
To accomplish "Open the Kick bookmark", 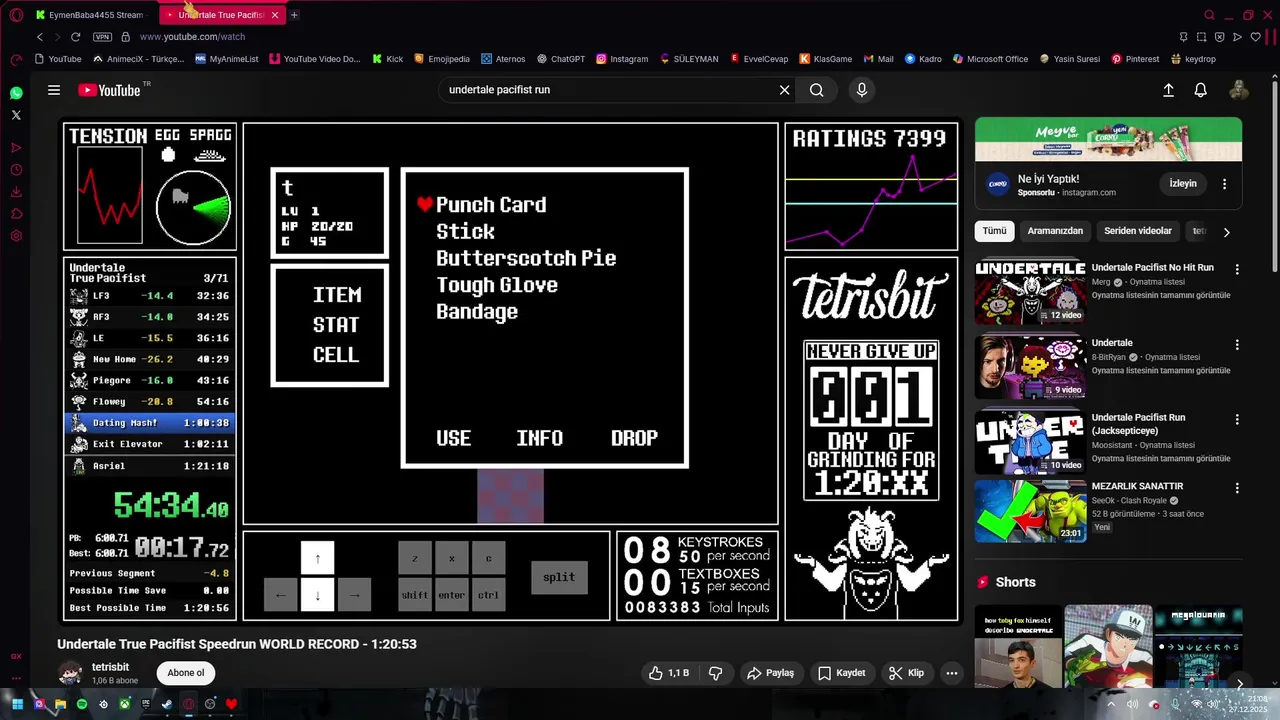I will (388, 59).
